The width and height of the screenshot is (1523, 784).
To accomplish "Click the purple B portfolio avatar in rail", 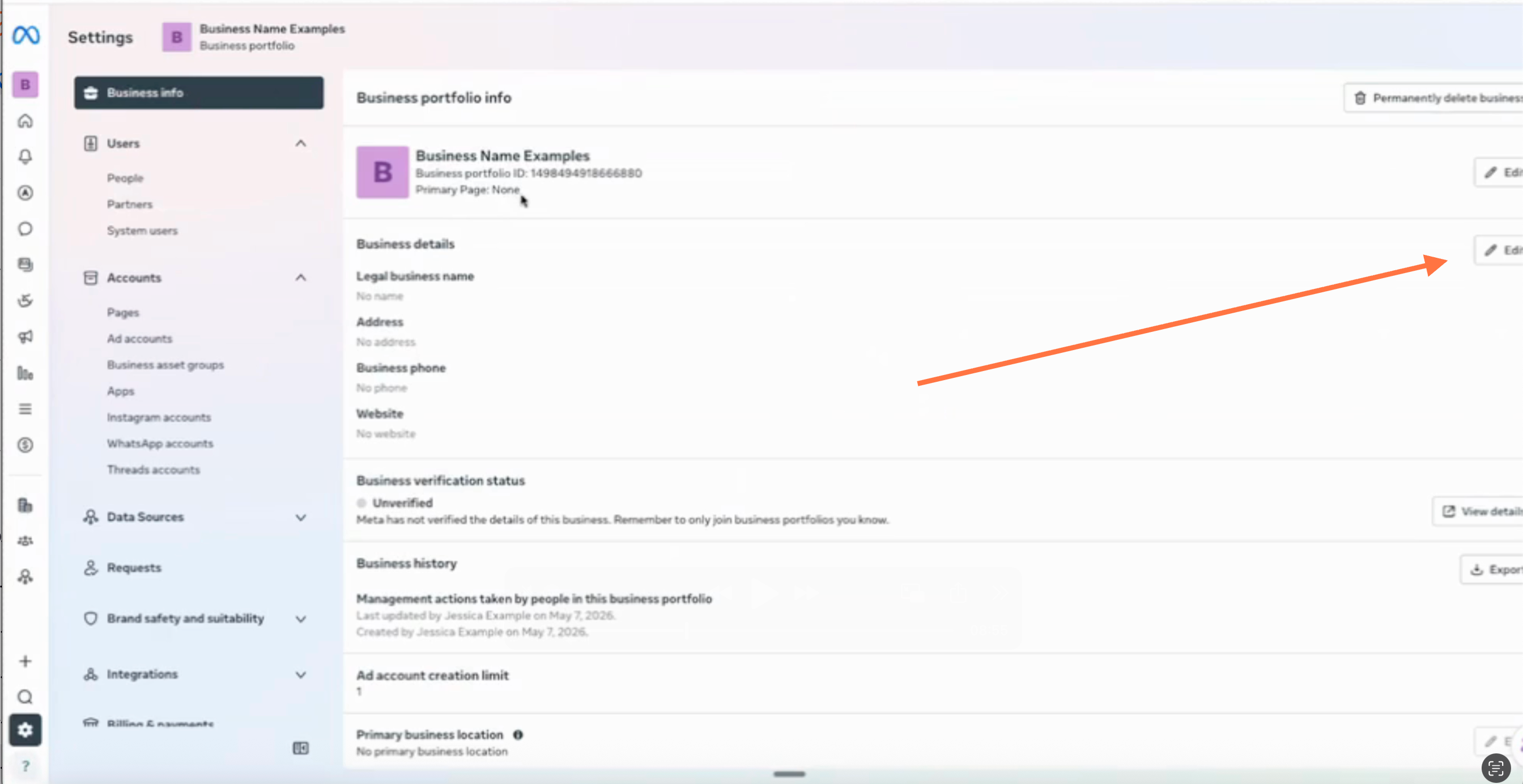I will (25, 84).
